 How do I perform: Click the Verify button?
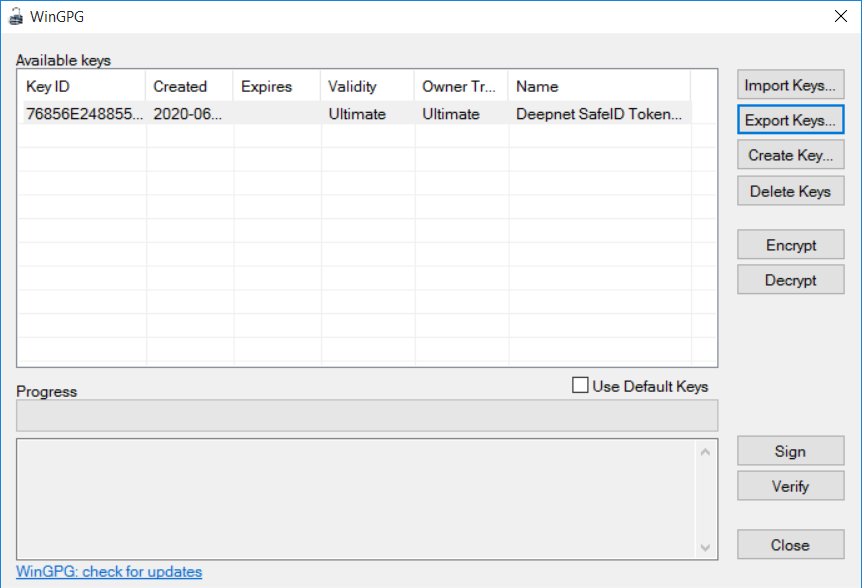pyautogui.click(x=790, y=486)
